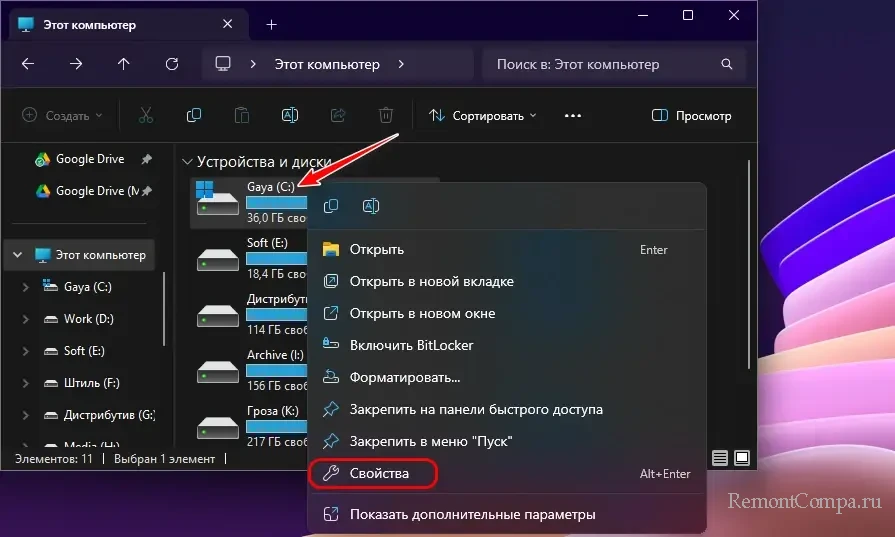Click the Refresh arrow in navigation bar
The image size is (895, 537).
[x=172, y=64]
